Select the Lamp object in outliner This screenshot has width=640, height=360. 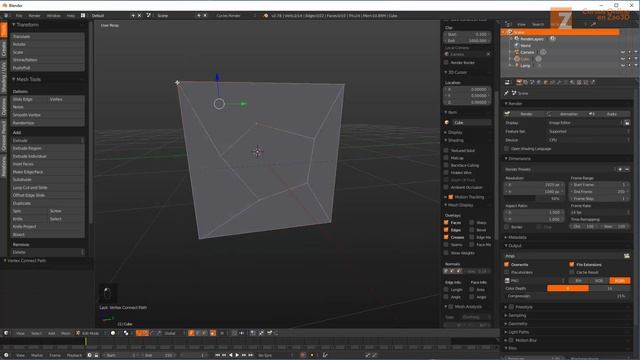525,66
